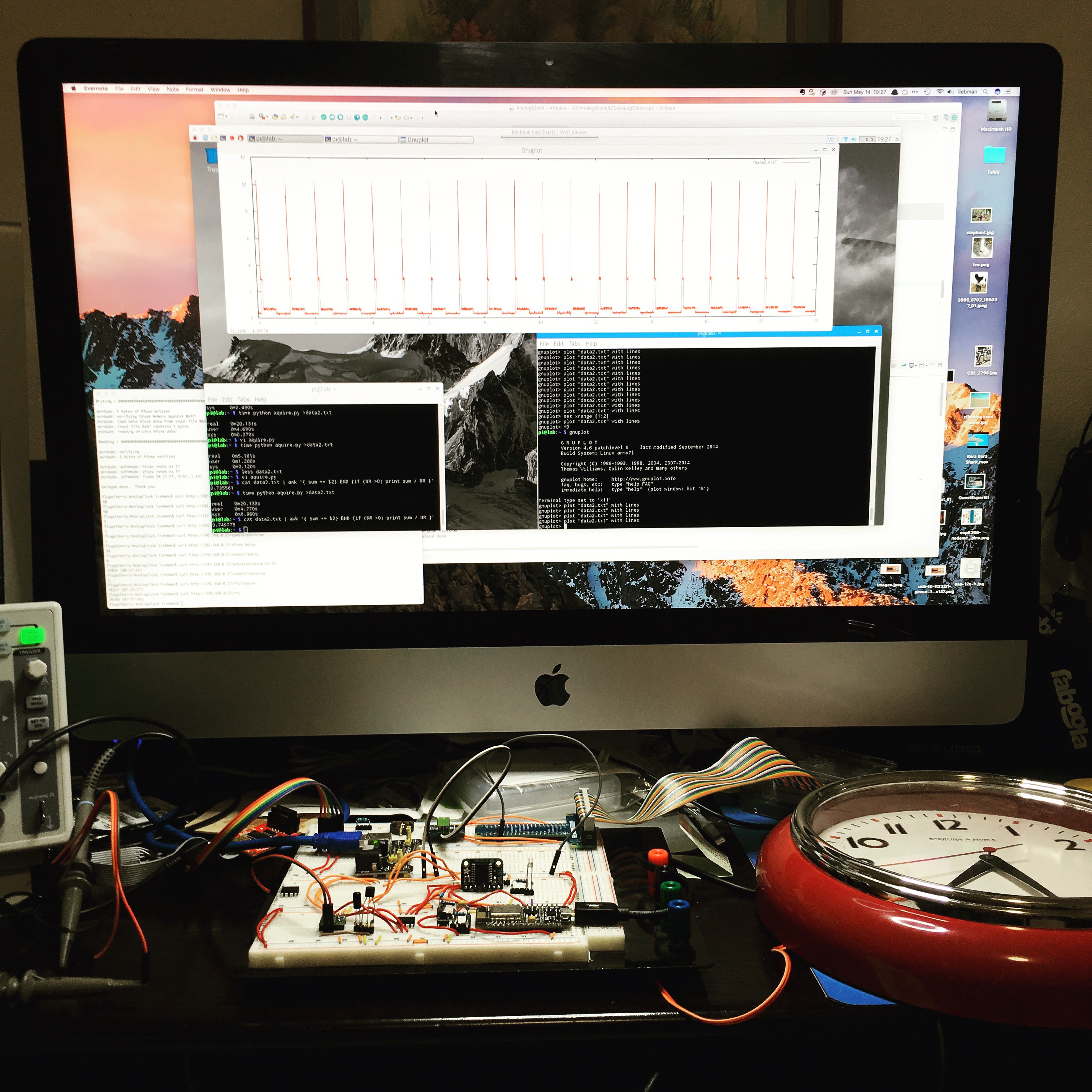1092x1092 pixels.
Task: Click the Pi volume icon in the VNC system tray
Action: (x=853, y=140)
